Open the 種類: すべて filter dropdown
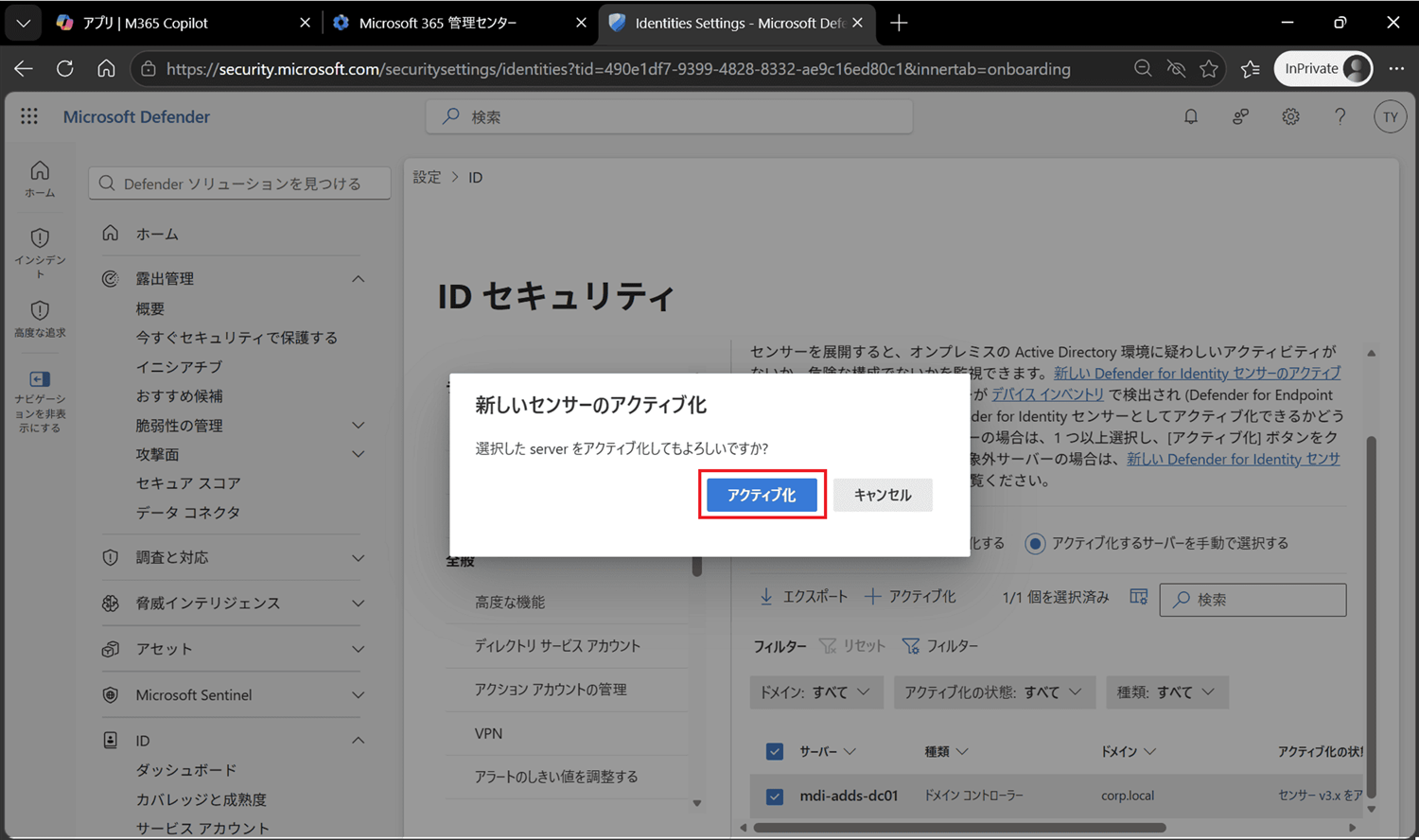This screenshot has height=840, width=1419. [x=1167, y=692]
